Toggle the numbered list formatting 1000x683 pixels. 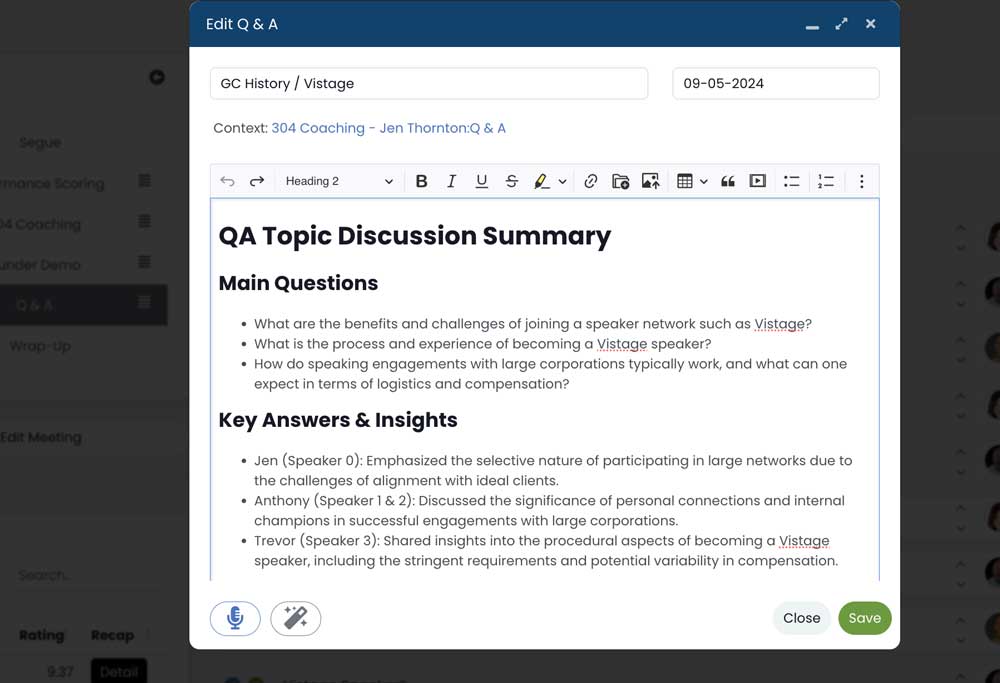pyautogui.click(x=826, y=181)
